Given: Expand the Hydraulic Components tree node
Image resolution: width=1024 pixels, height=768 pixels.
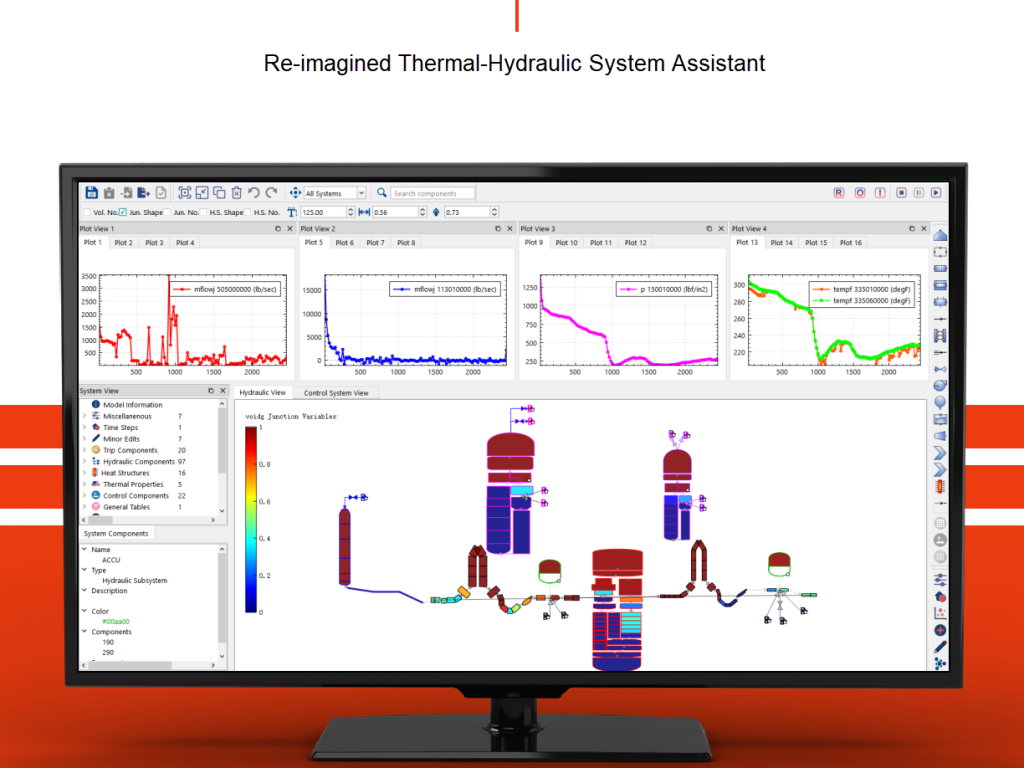Looking at the screenshot, I should [84, 462].
